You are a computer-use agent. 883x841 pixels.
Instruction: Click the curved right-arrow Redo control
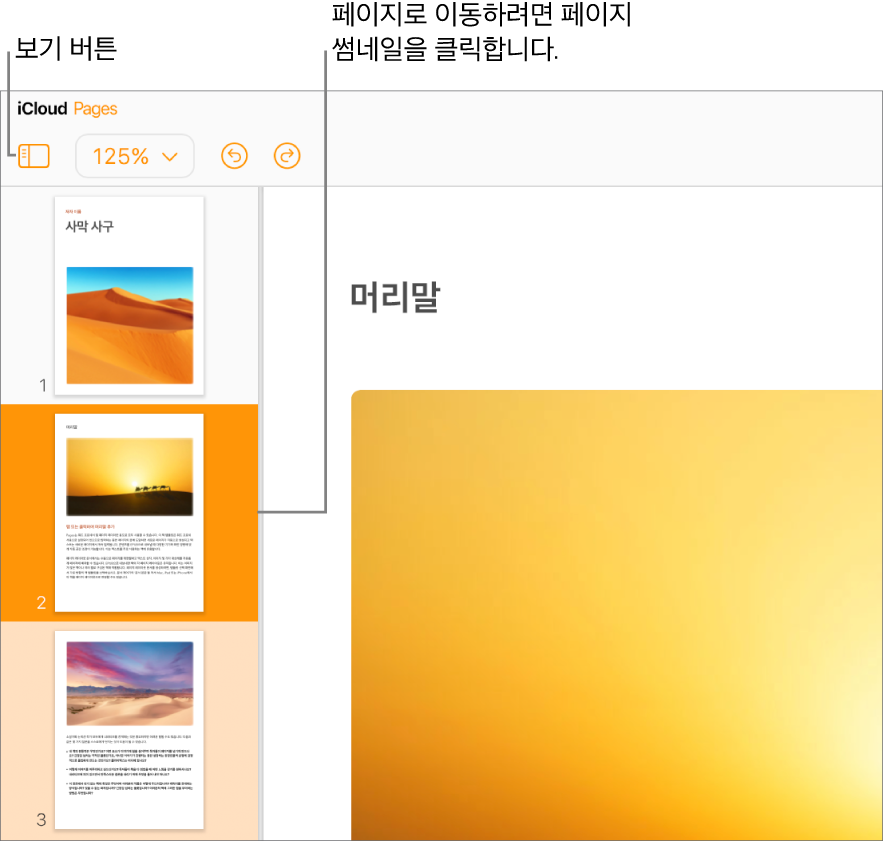[x=286, y=156]
